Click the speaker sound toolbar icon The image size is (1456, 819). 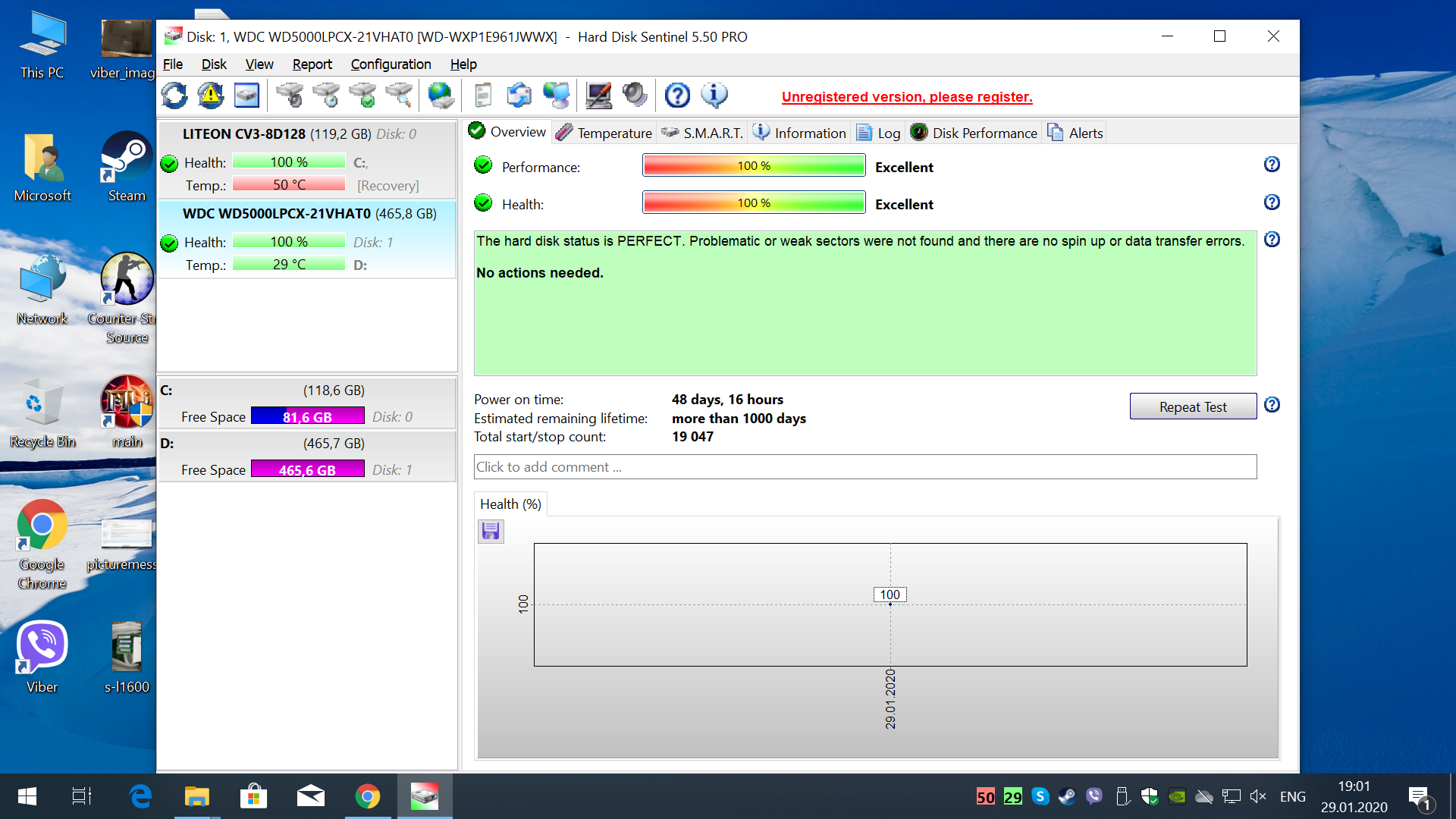coord(635,96)
